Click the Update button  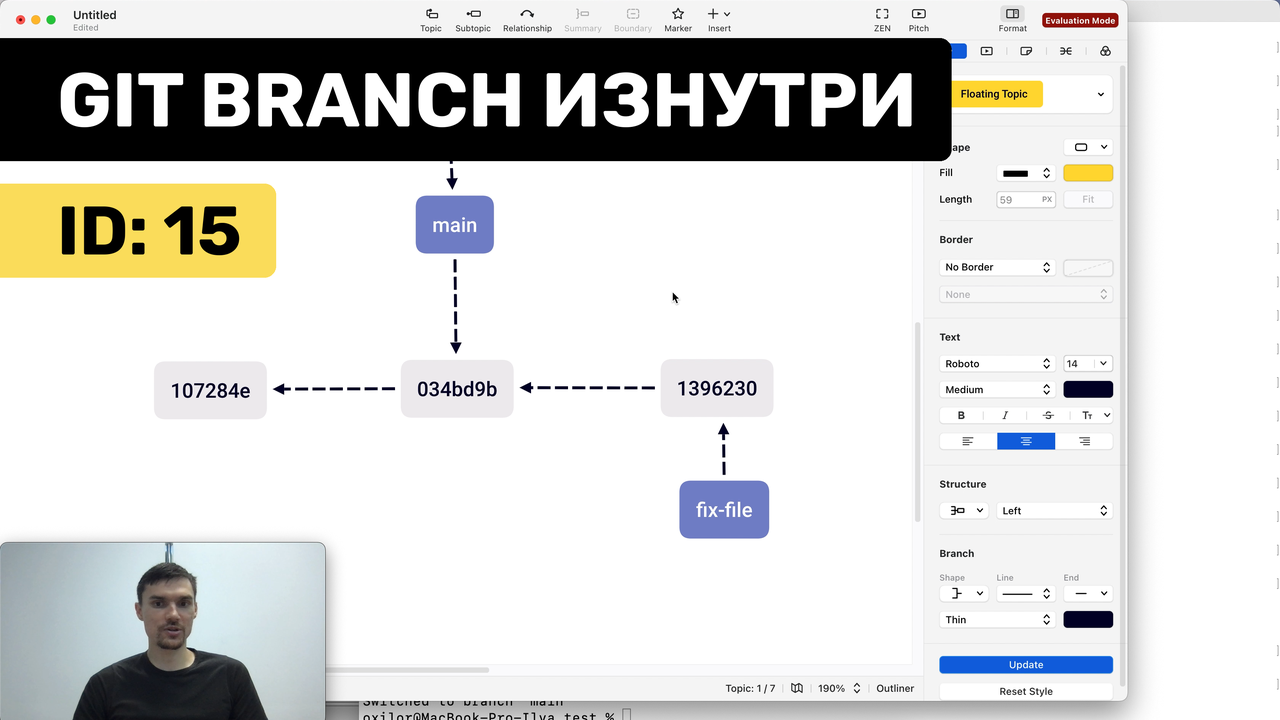coord(1026,665)
